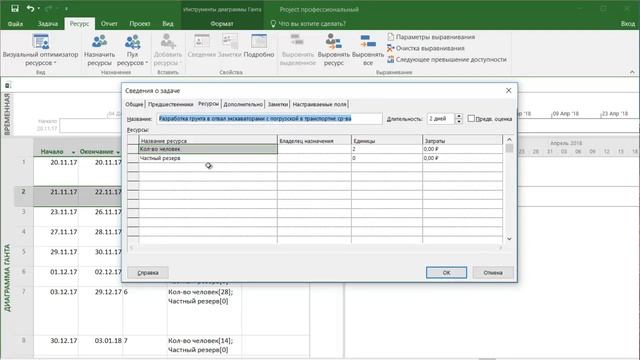Open Окончание column filter dropdown
The height and width of the screenshot is (360, 640).
pos(118,152)
